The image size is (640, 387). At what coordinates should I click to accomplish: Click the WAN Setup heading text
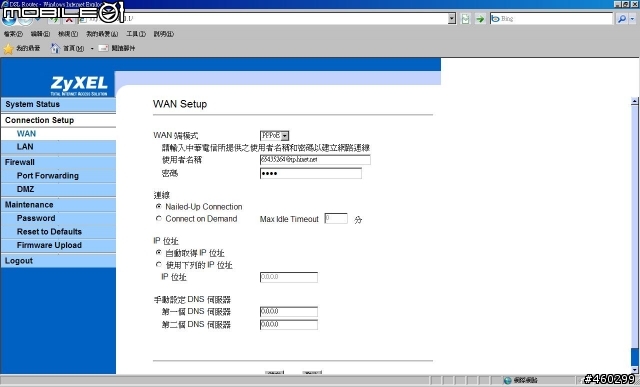(180, 104)
